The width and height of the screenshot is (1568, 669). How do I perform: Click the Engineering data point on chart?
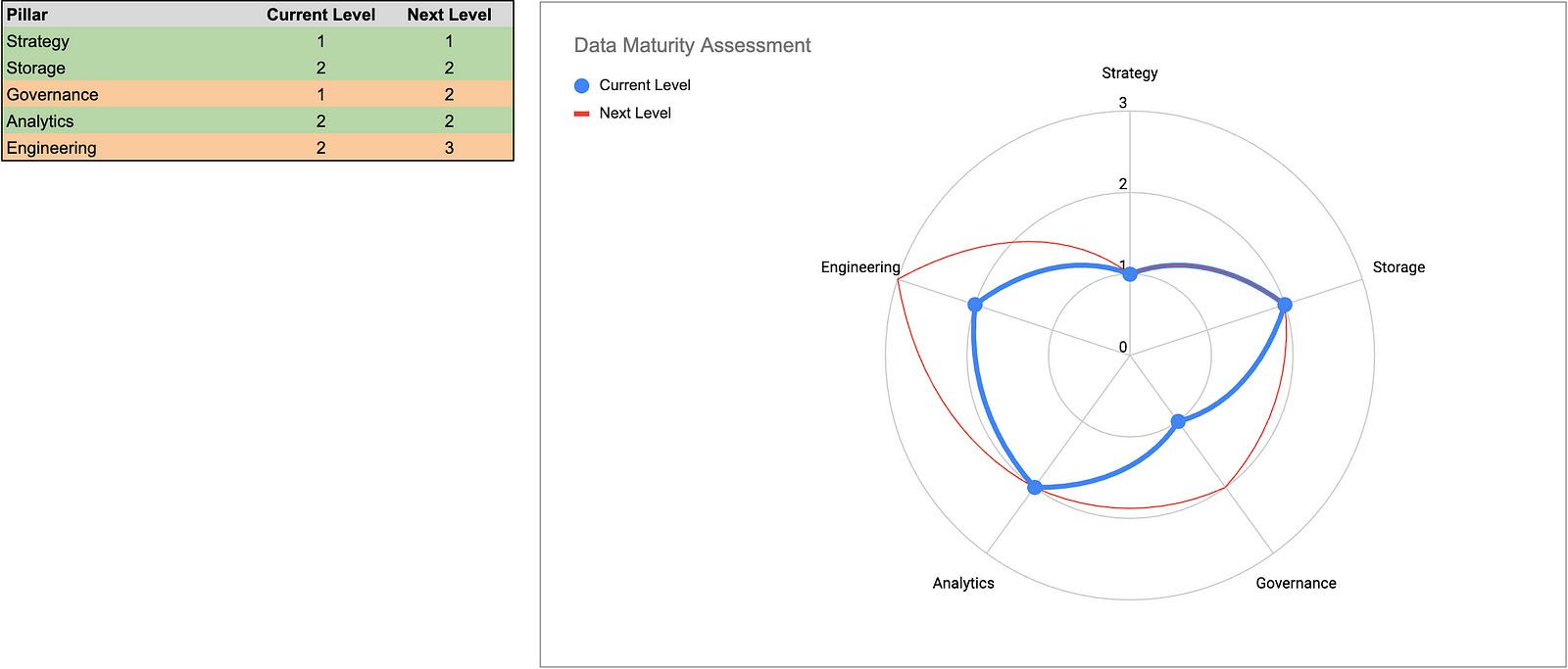pyautogui.click(x=974, y=305)
